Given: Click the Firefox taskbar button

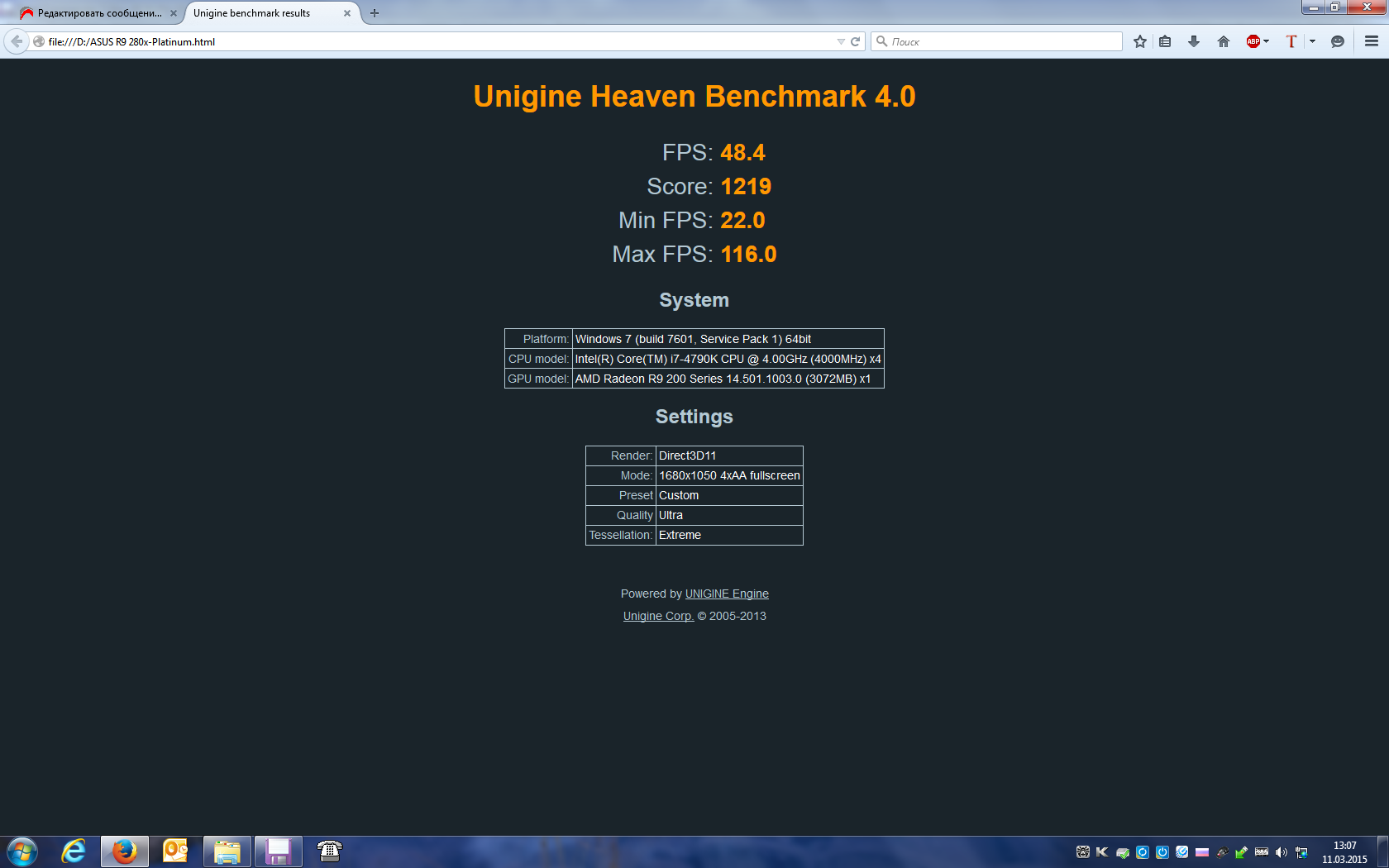Looking at the screenshot, I should tap(125, 851).
